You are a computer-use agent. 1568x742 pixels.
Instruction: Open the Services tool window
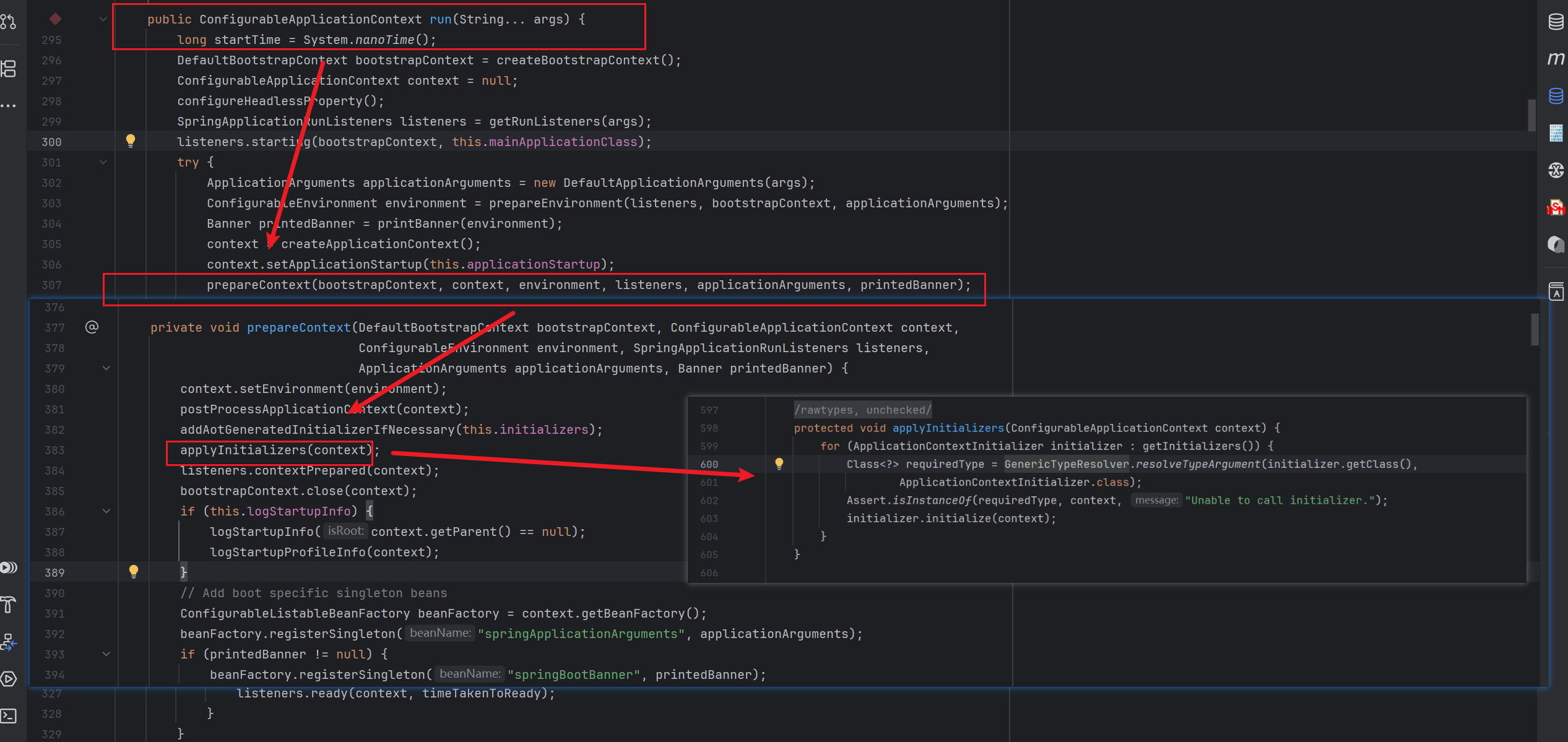(x=8, y=679)
